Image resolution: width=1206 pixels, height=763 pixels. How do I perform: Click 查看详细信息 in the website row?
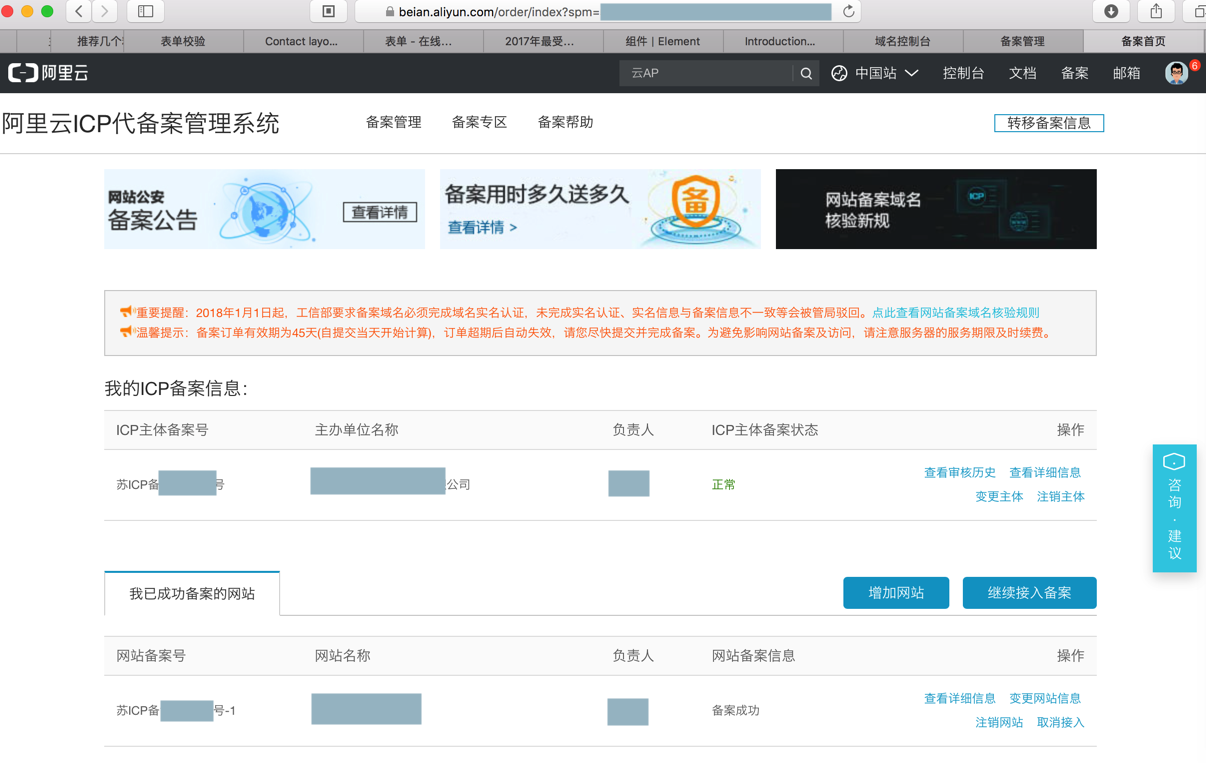tap(960, 699)
